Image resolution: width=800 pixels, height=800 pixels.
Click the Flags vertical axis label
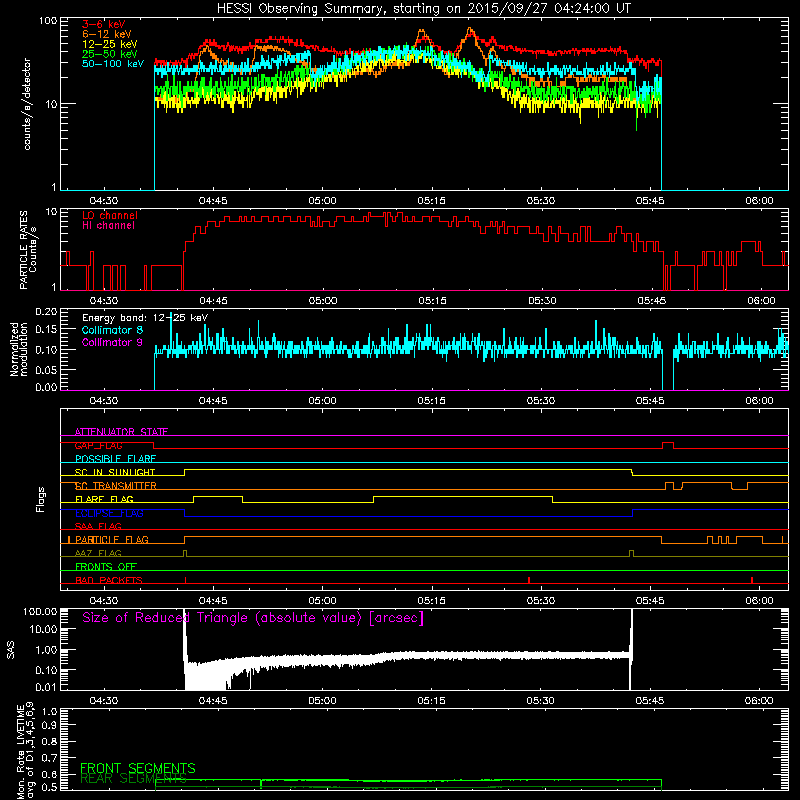coord(40,499)
